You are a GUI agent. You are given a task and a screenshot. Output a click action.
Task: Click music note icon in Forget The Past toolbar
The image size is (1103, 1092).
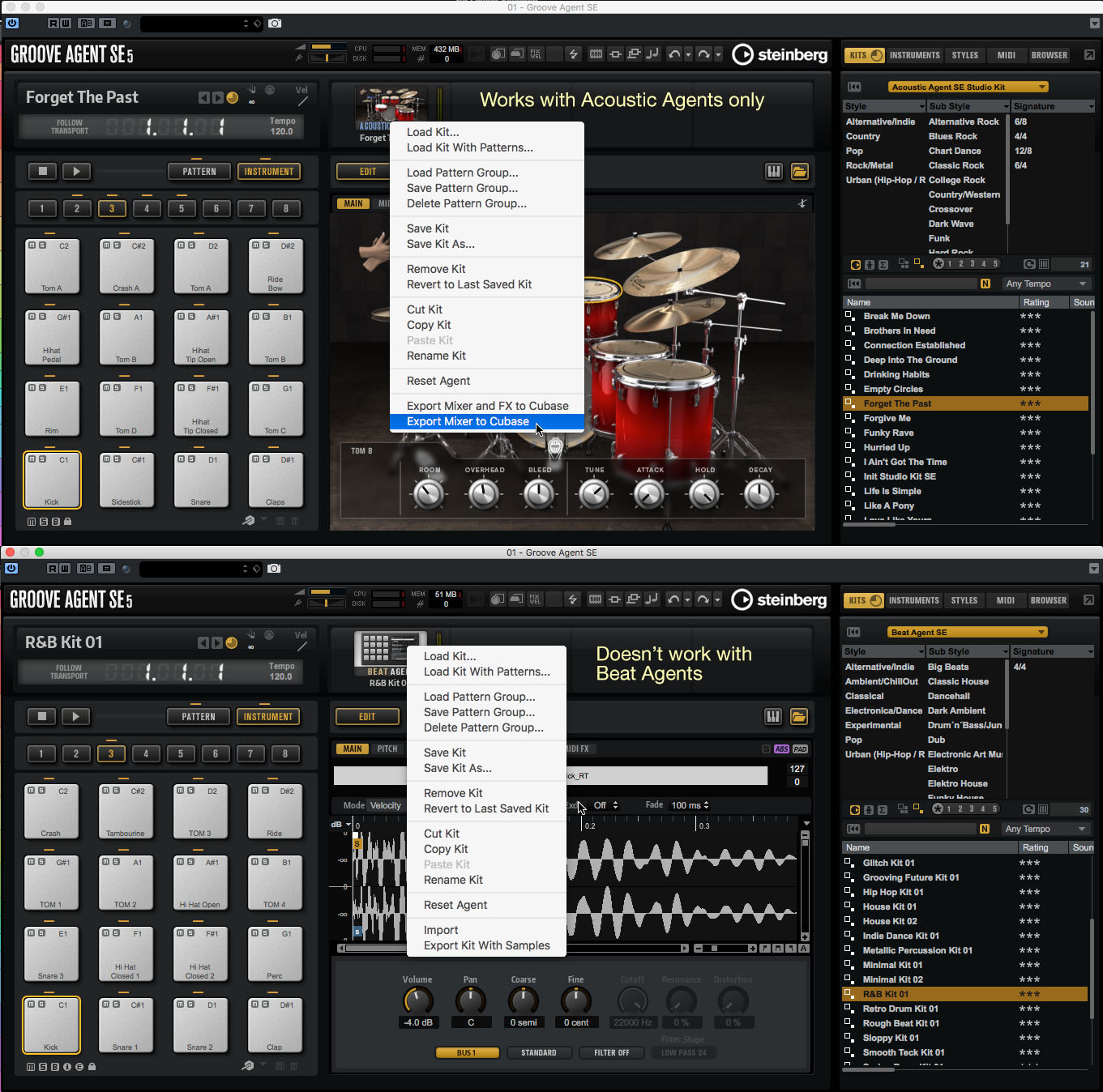coord(652,54)
